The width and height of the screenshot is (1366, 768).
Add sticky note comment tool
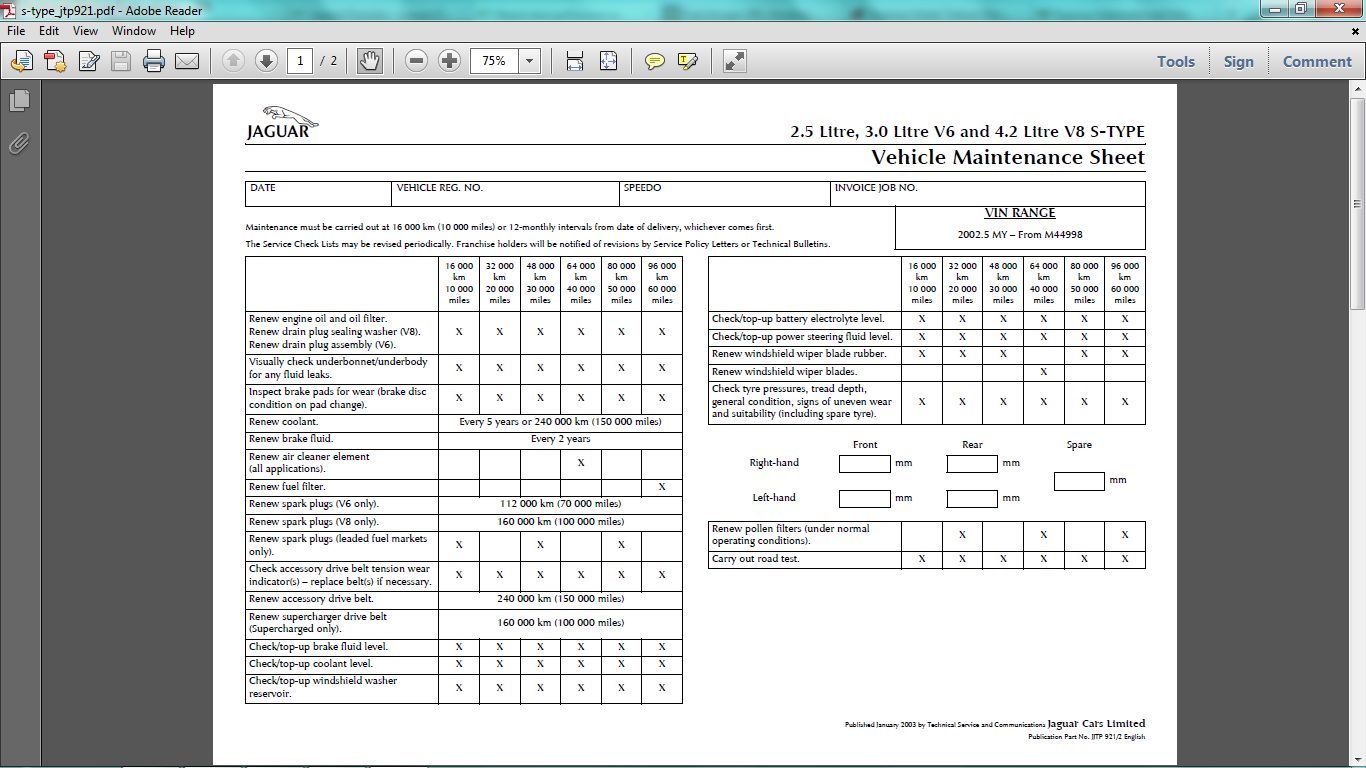pos(655,61)
